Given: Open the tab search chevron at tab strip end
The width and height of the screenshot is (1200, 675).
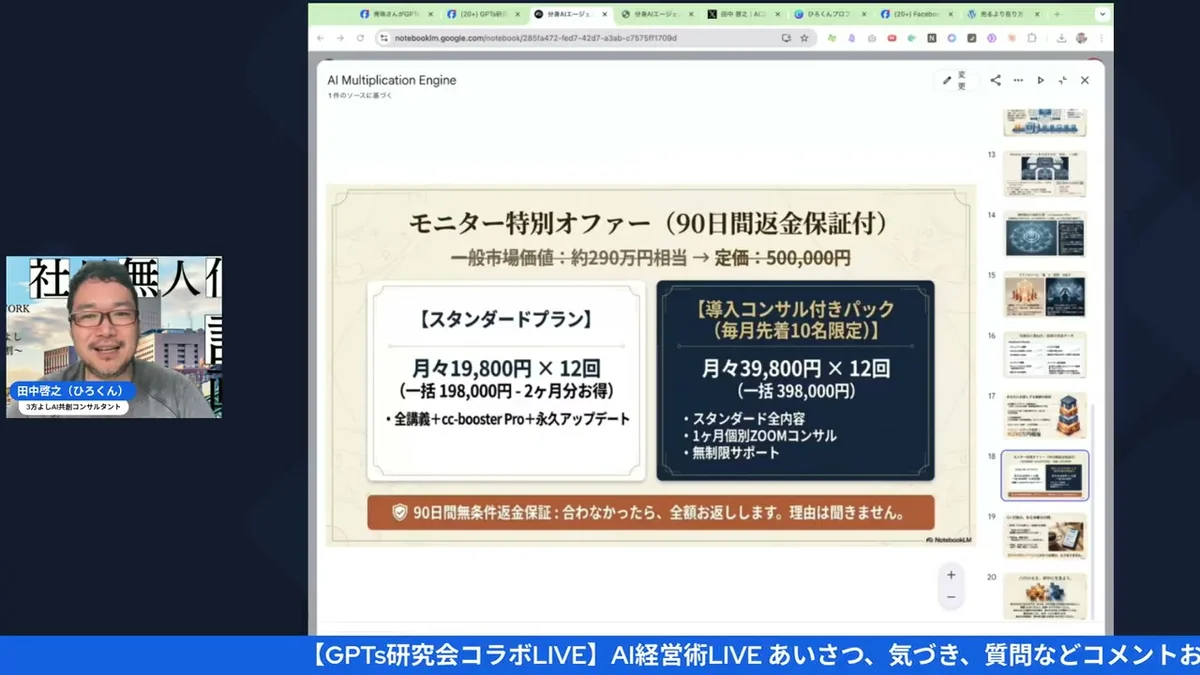Looking at the screenshot, I should coord(1100,14).
